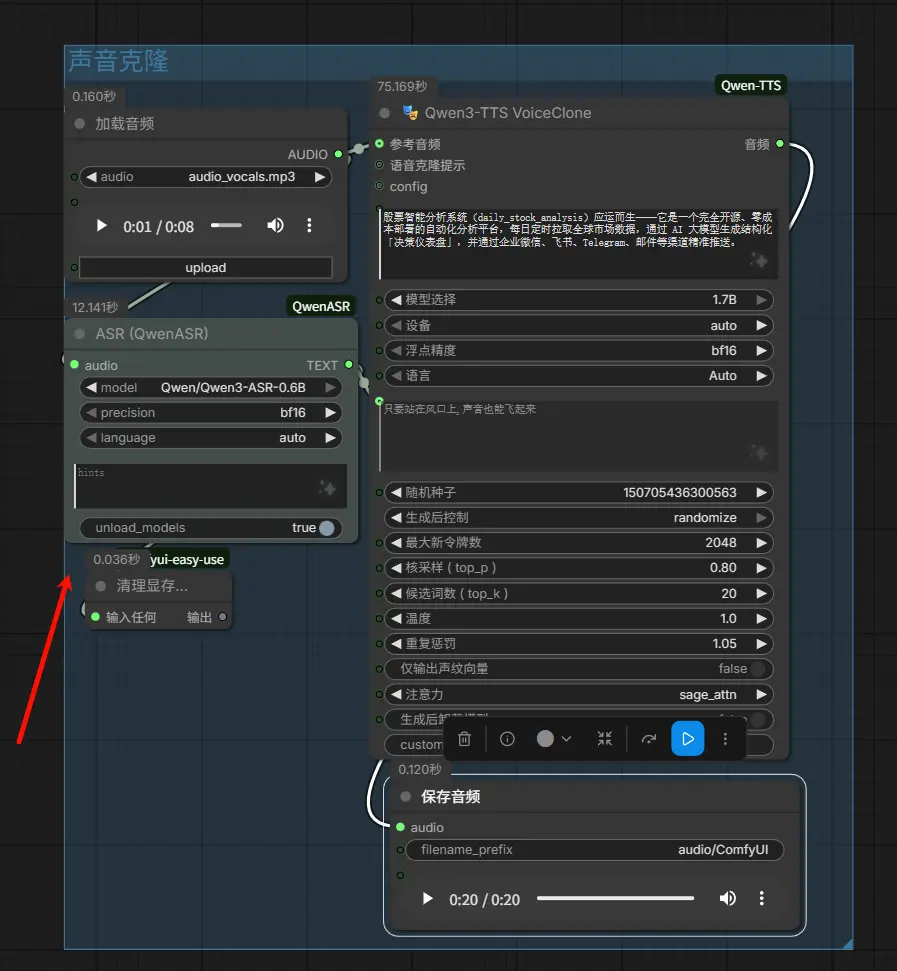Expand the node color picker dropdown chevron
Viewport: 897px width, 971px height.
click(x=566, y=739)
